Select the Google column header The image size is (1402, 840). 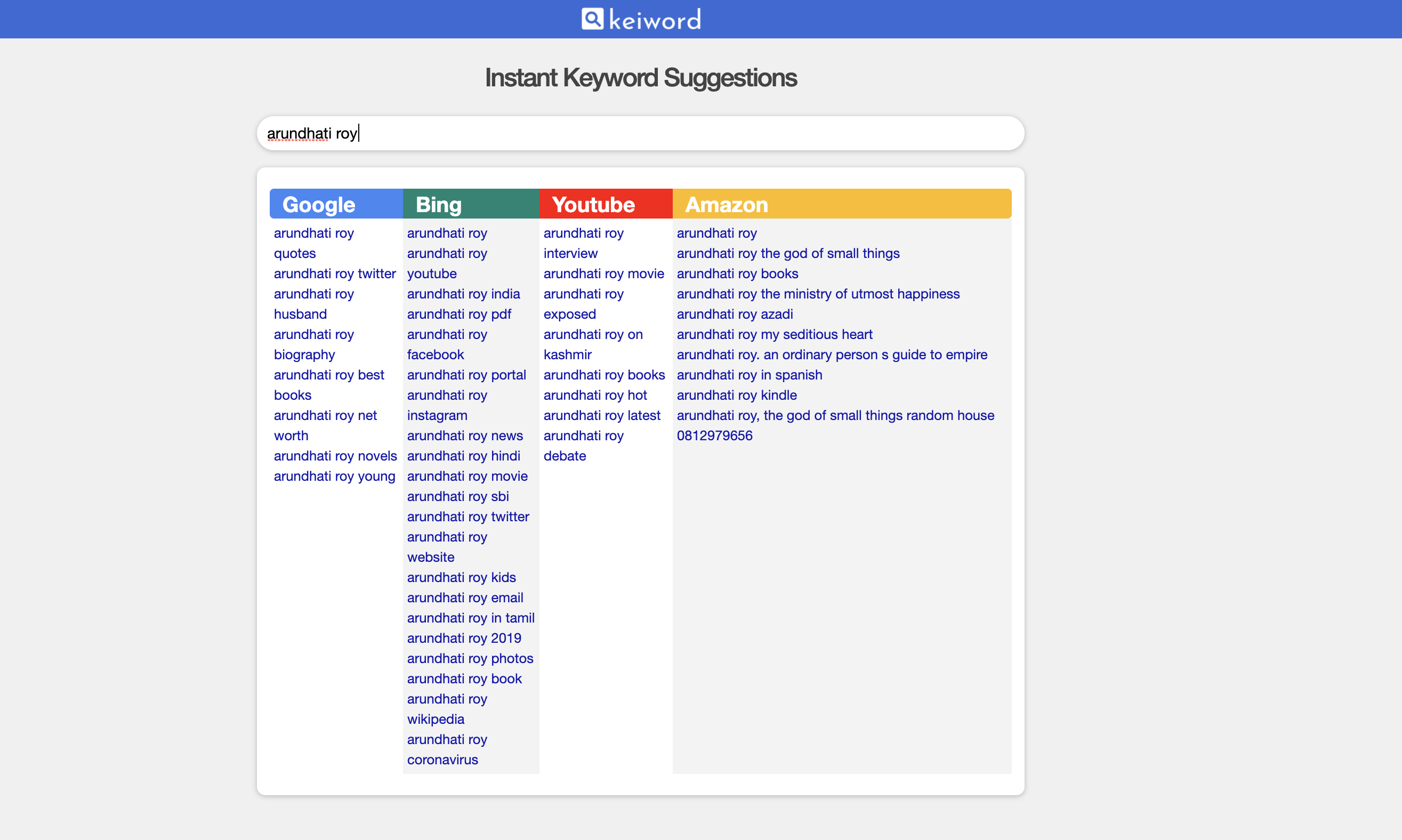click(336, 204)
